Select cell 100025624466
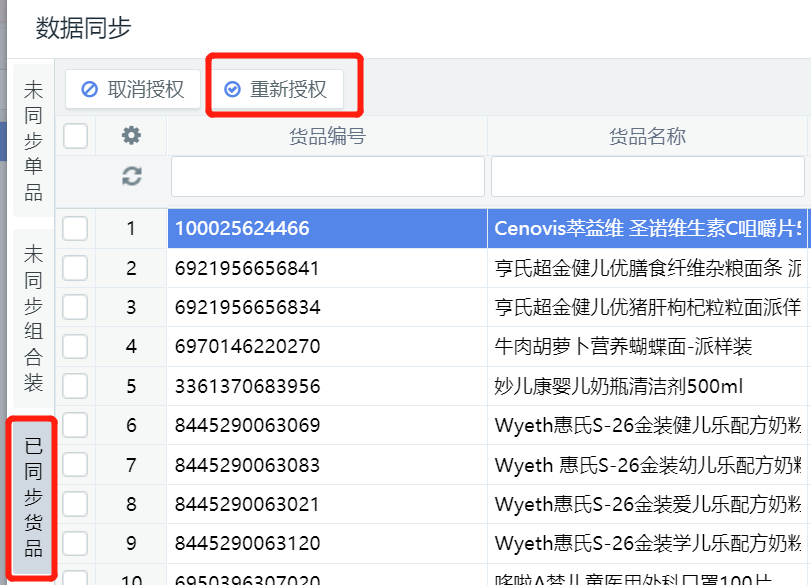This screenshot has width=811, height=585. pos(327,228)
